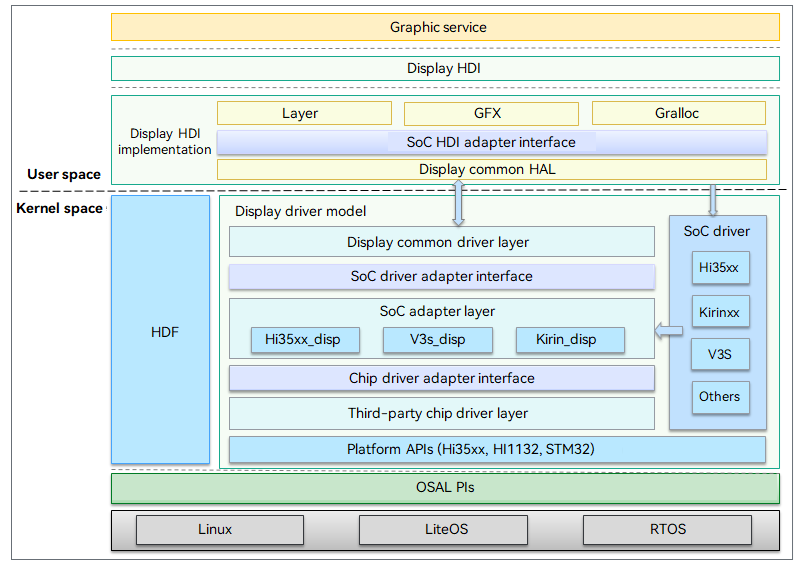The height and width of the screenshot is (563, 801).
Task: Select the SoC HDI adapter interface bar
Action: pyautogui.click(x=491, y=142)
